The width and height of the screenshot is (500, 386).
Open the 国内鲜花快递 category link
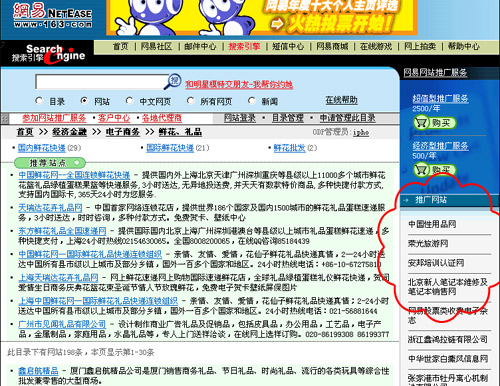(42, 148)
